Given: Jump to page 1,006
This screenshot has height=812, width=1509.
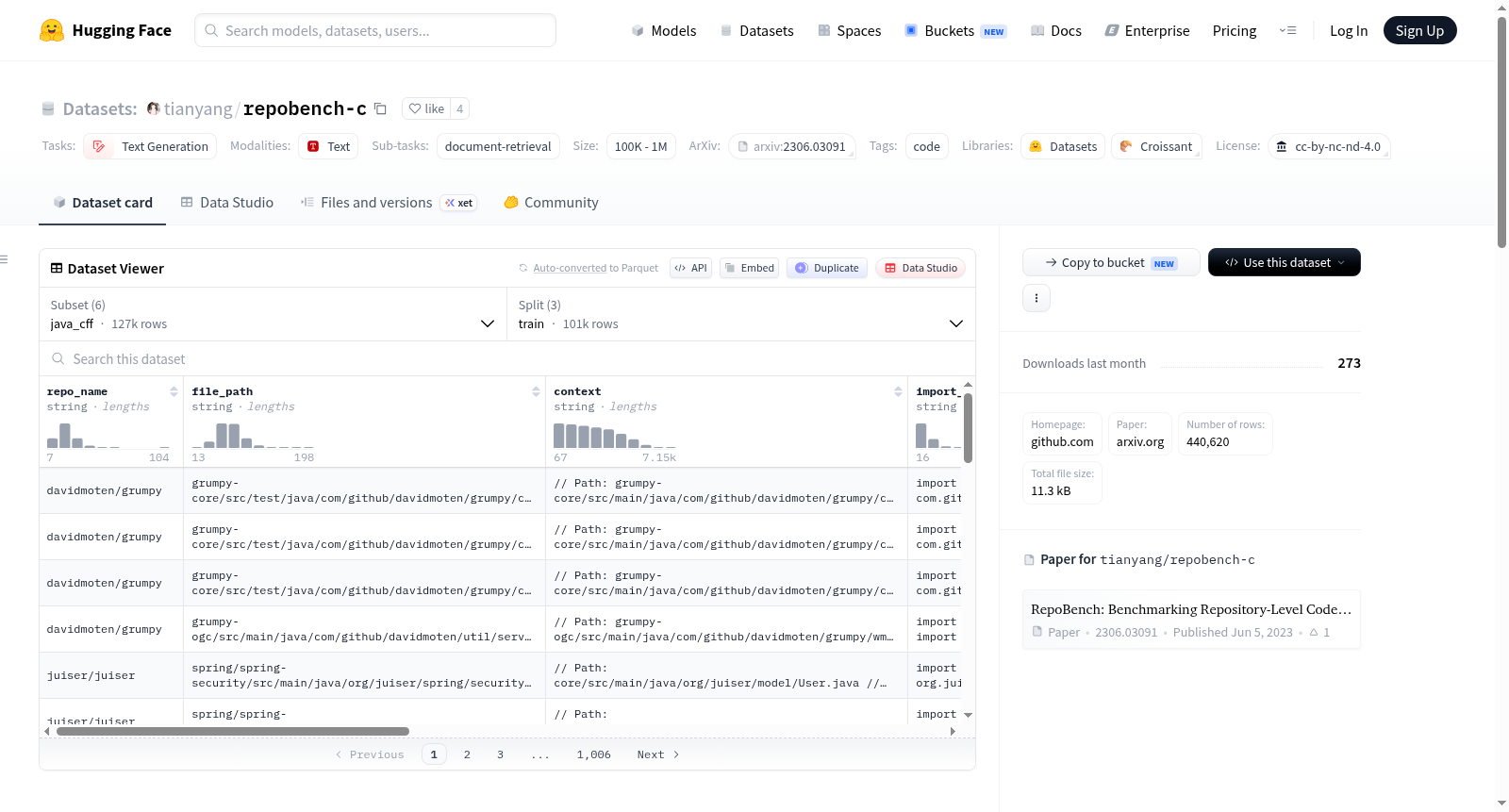Looking at the screenshot, I should pos(594,754).
